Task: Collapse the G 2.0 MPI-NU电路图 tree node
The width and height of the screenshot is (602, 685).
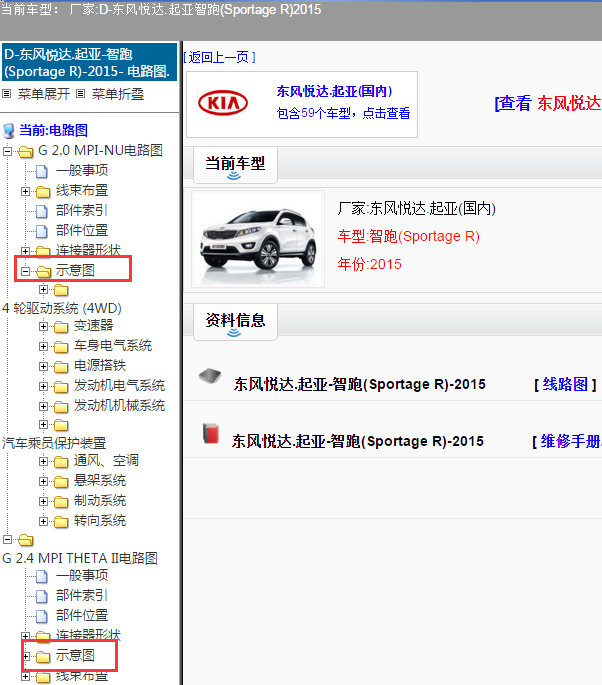Action: (x=7, y=151)
